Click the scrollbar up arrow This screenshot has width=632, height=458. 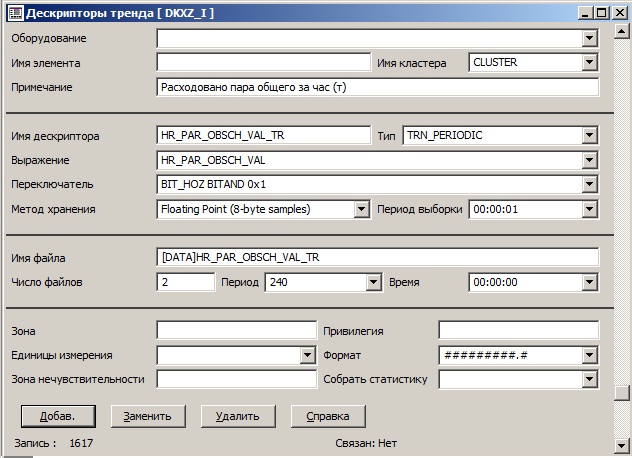(x=622, y=32)
